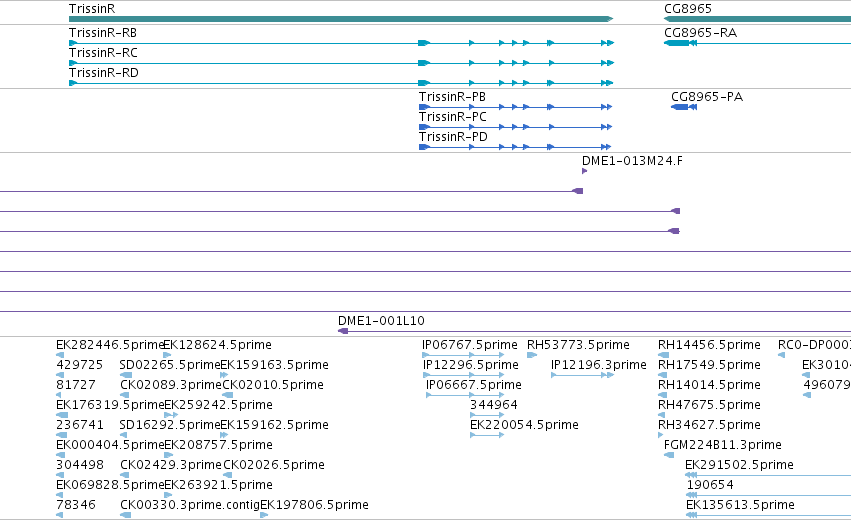Open EK259242.5prime EST label
Screen dimensions: 851x520
tap(218, 405)
